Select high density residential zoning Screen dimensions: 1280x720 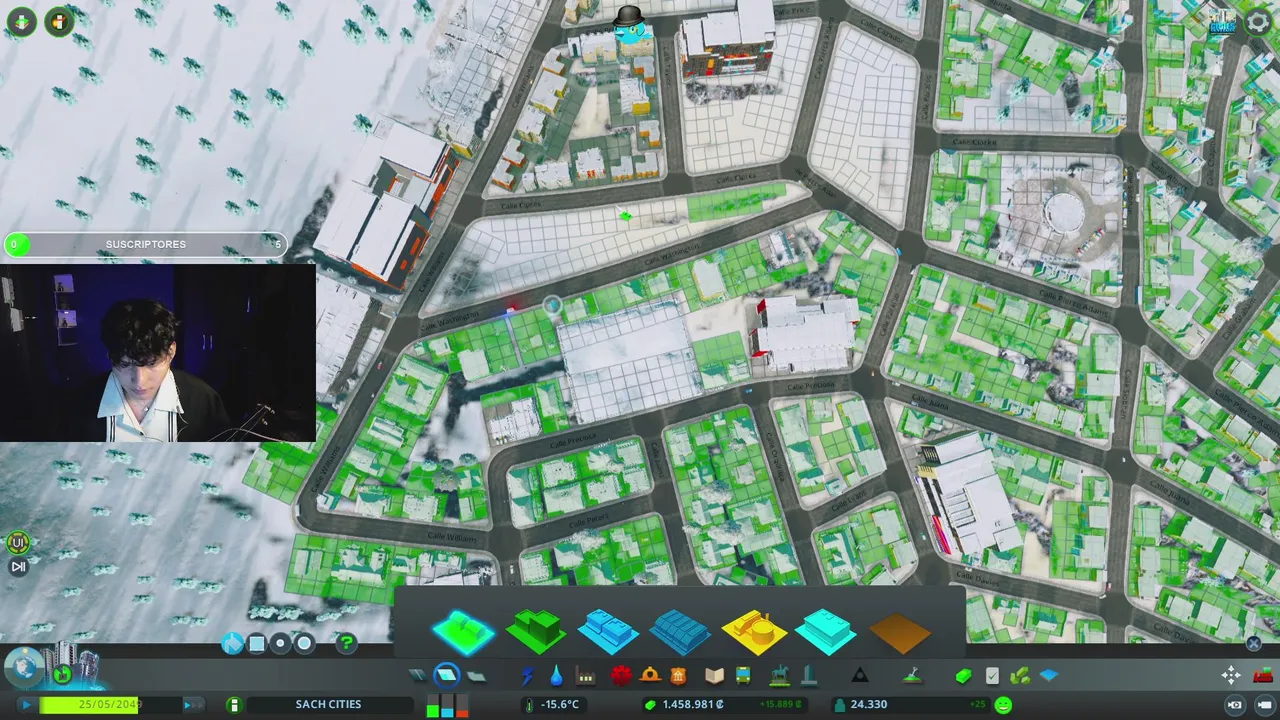[536, 631]
